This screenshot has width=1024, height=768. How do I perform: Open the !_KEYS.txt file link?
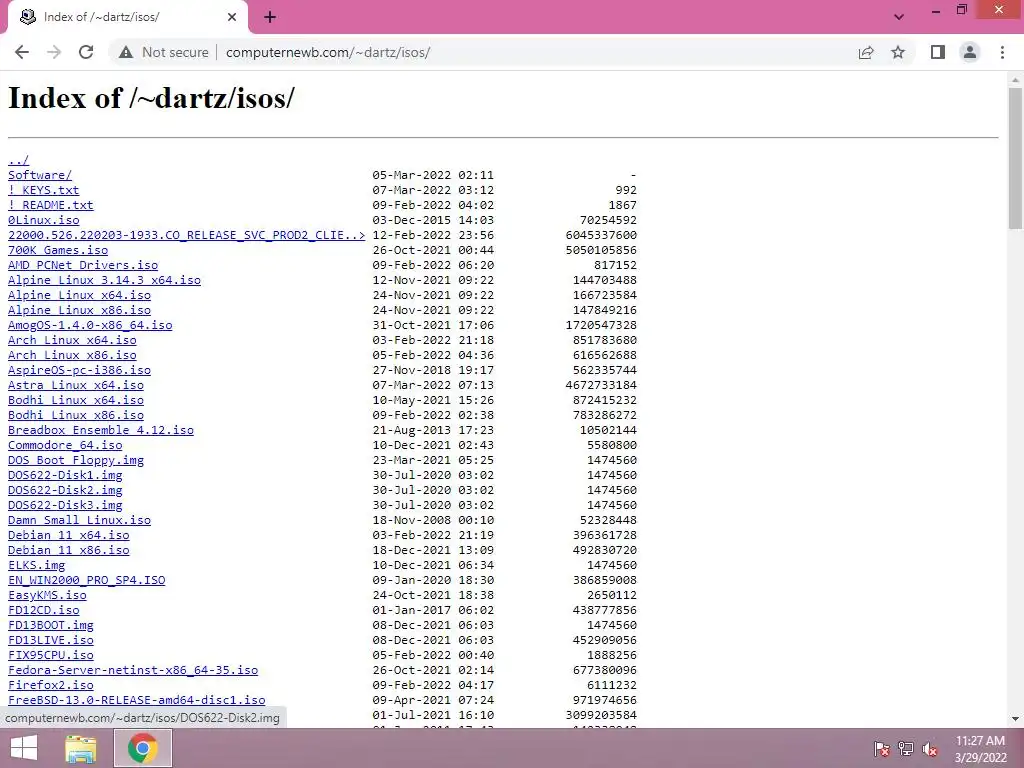coord(44,190)
